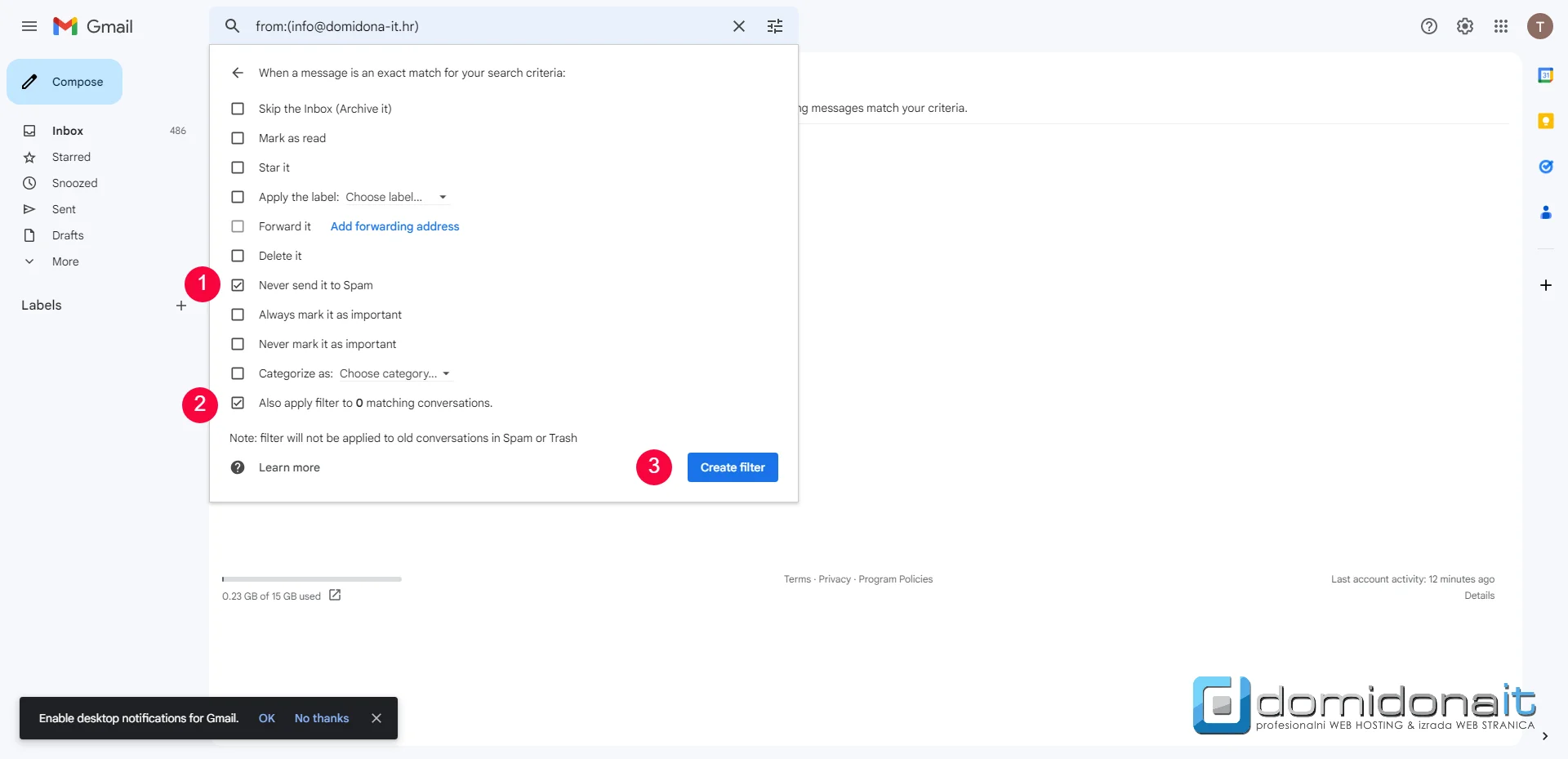Screen dimensions: 1568x759
Task: Open the main menu hamburger icon
Action: coord(29,26)
